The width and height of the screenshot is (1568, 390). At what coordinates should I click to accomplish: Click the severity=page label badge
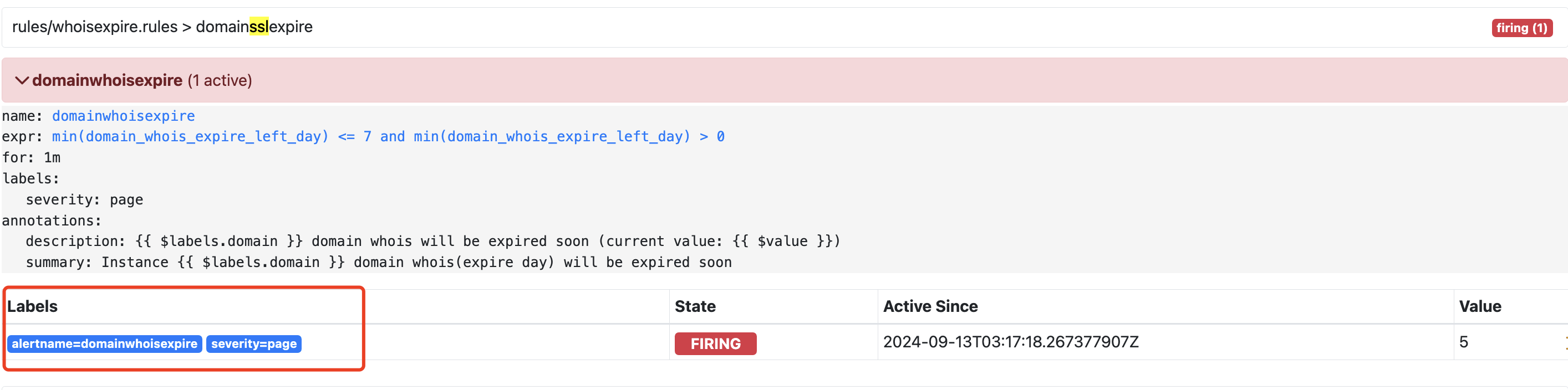coord(254,344)
